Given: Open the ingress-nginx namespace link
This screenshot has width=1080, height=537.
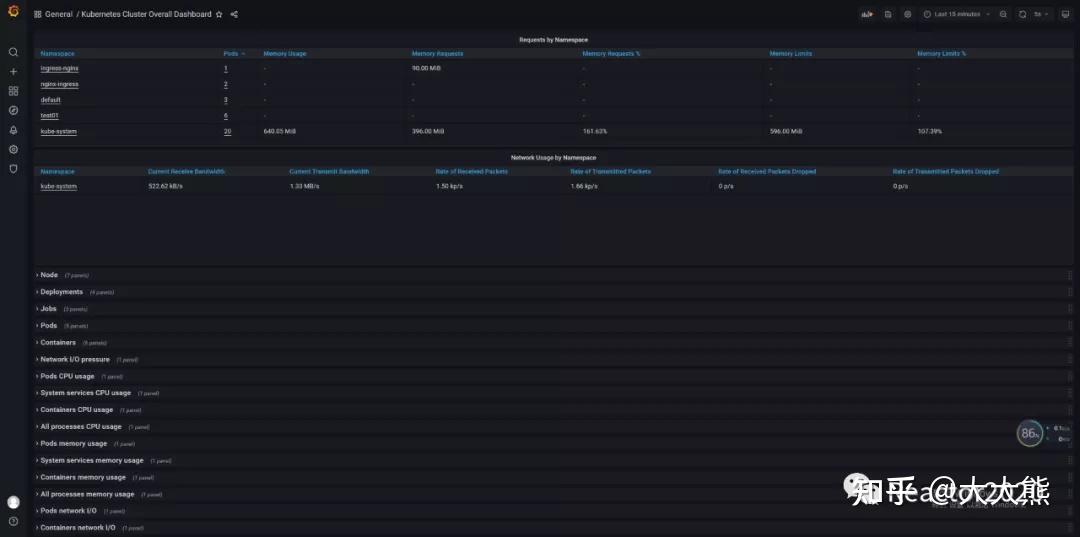Looking at the screenshot, I should pos(60,69).
